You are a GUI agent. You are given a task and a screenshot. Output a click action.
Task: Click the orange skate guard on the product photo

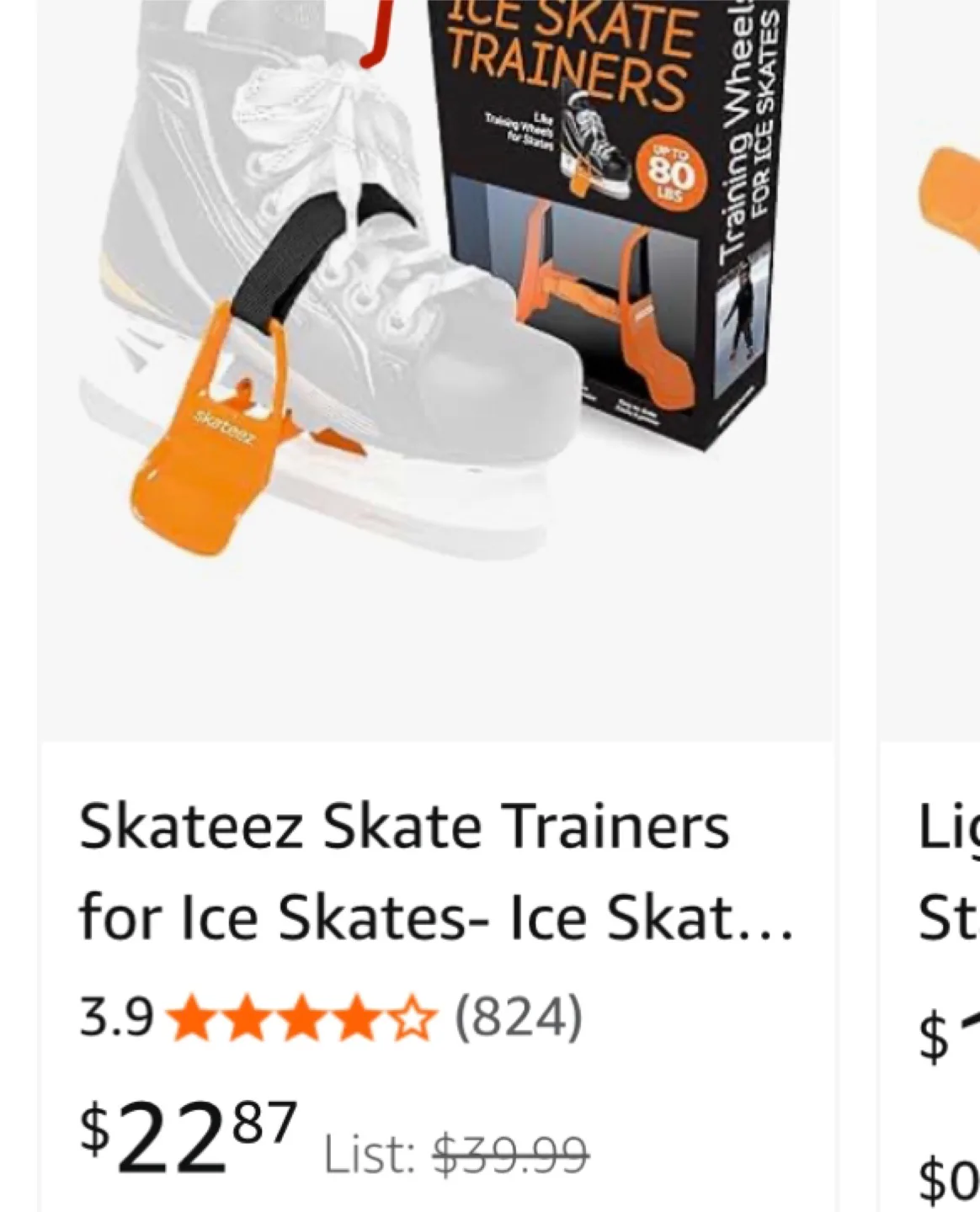coord(202,438)
